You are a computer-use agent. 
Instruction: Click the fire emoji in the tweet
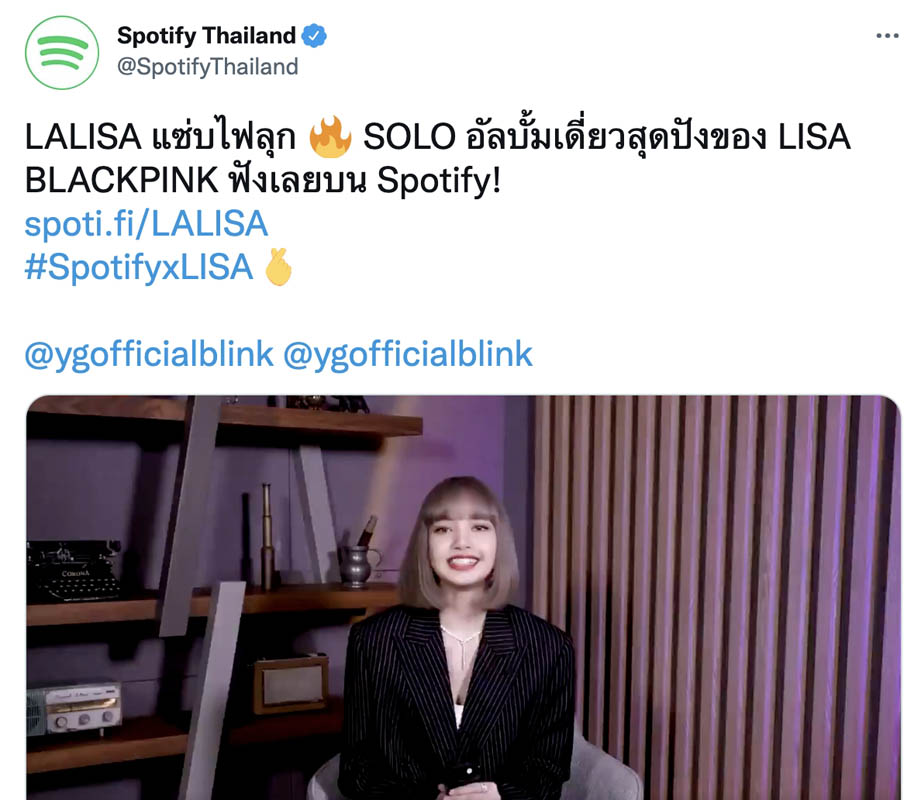[330, 136]
